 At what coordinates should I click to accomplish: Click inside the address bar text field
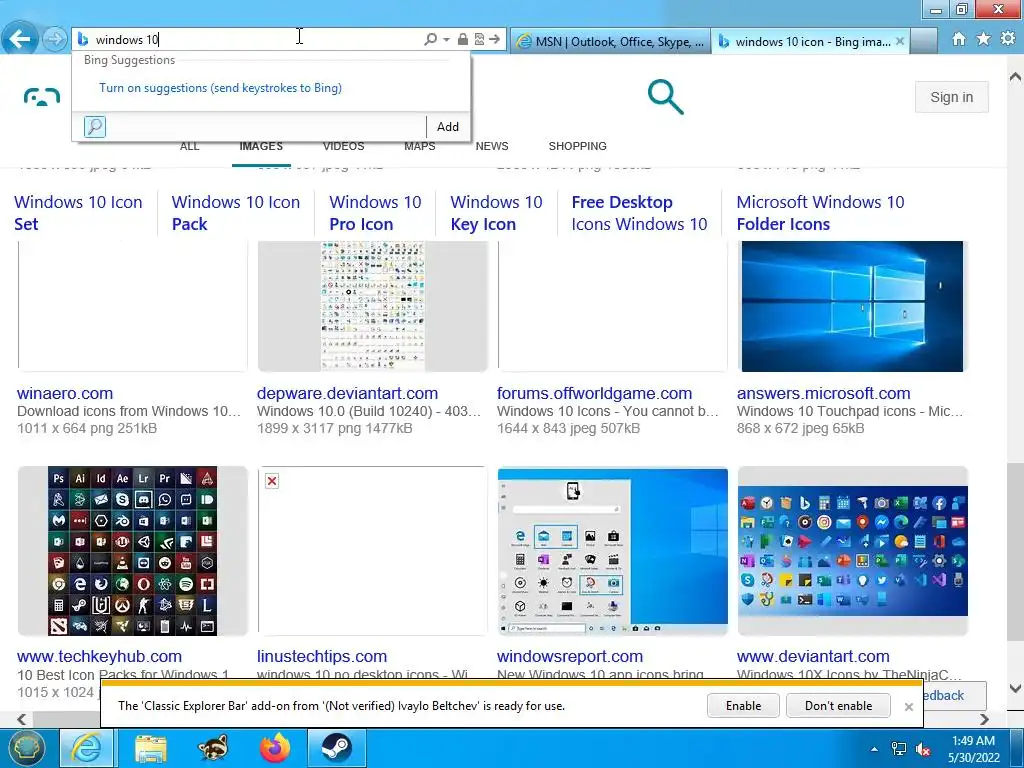coord(257,39)
